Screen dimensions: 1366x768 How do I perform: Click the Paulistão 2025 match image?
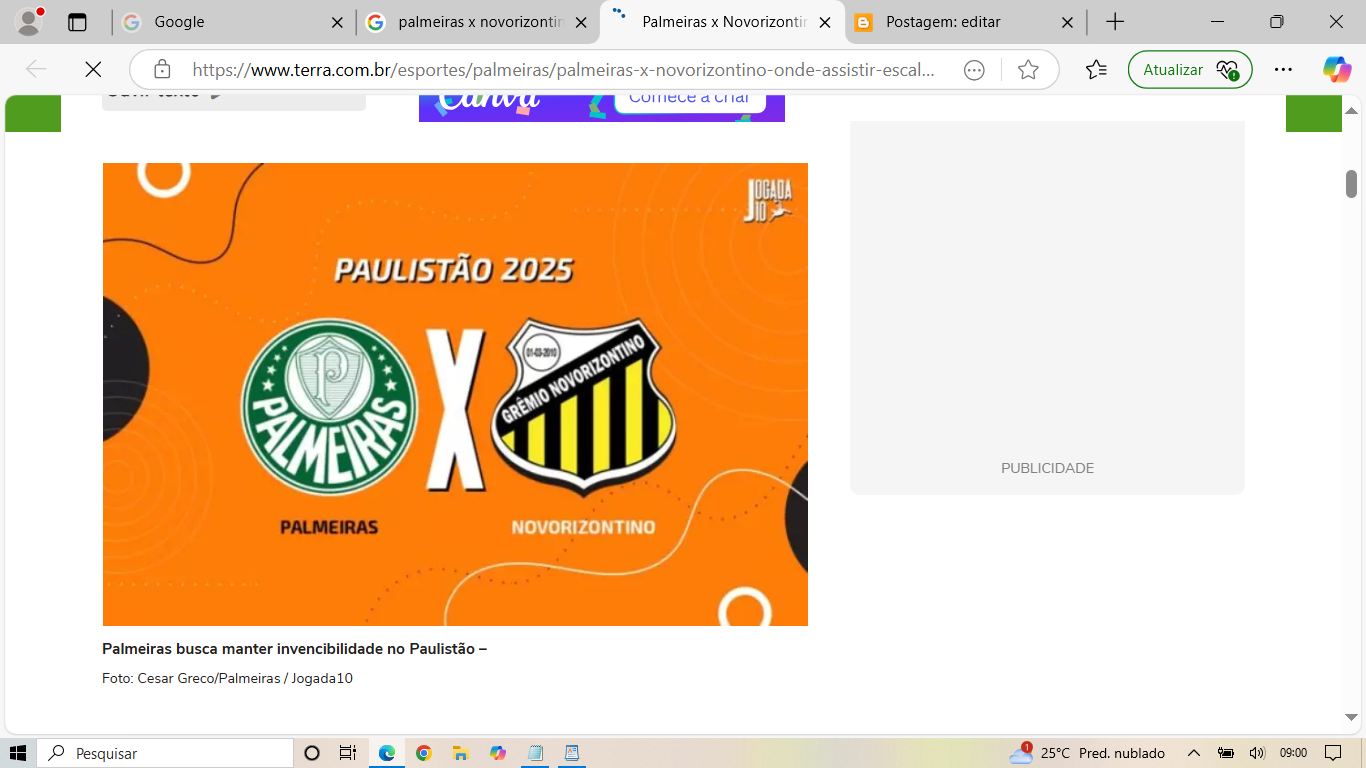[455, 394]
